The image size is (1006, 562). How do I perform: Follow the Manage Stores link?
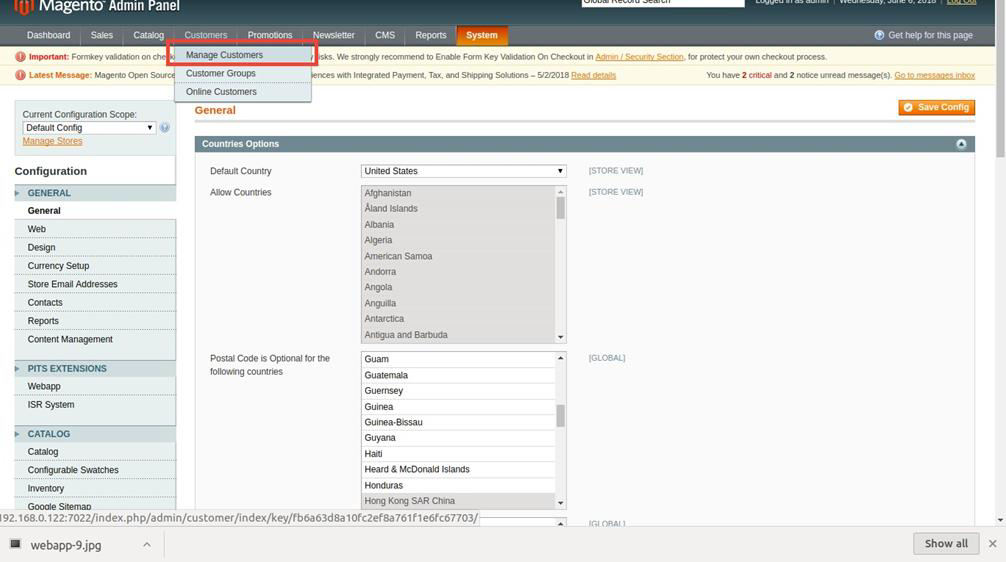click(x=52, y=141)
